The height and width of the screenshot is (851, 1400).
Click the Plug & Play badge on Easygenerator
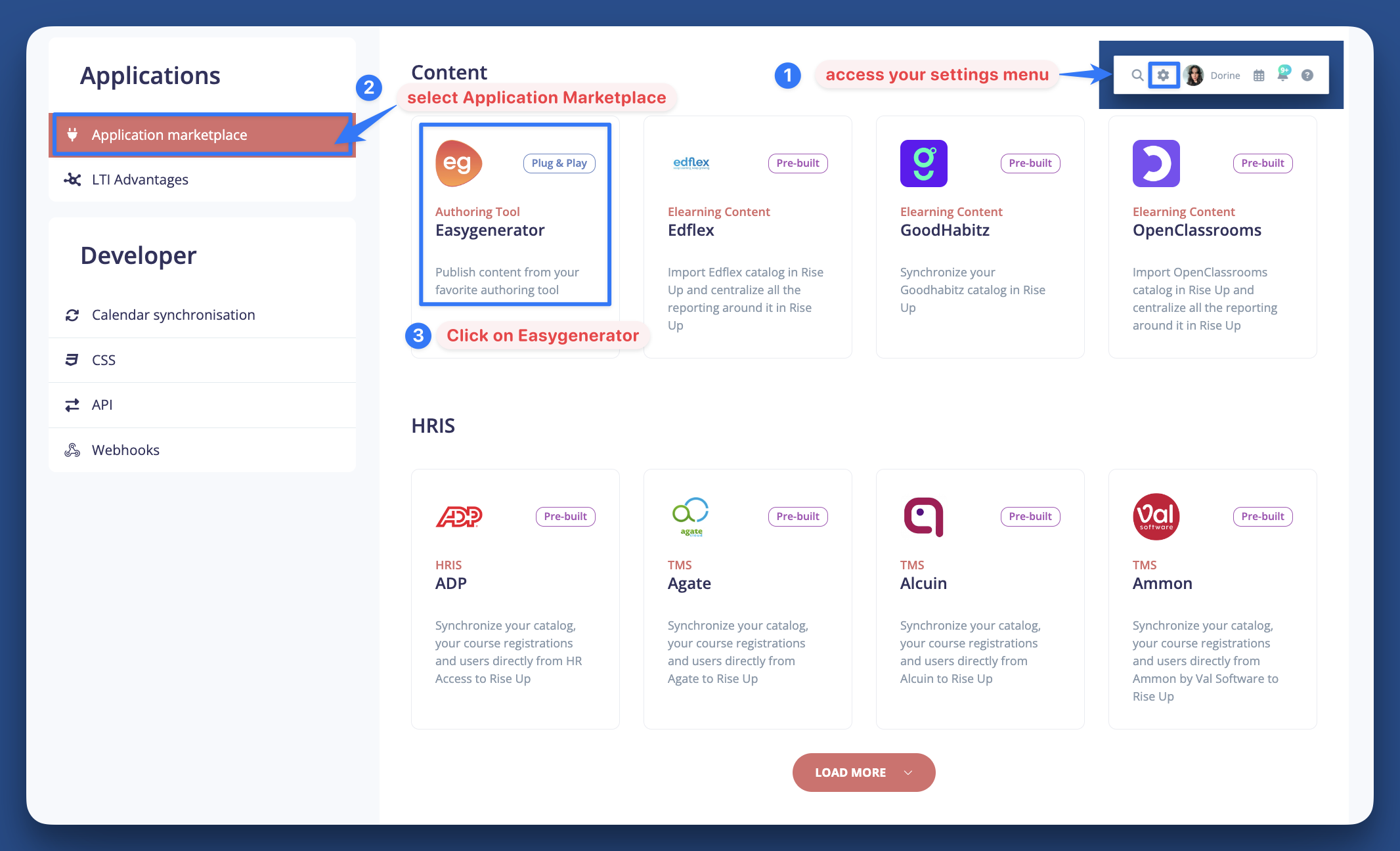[559, 163]
